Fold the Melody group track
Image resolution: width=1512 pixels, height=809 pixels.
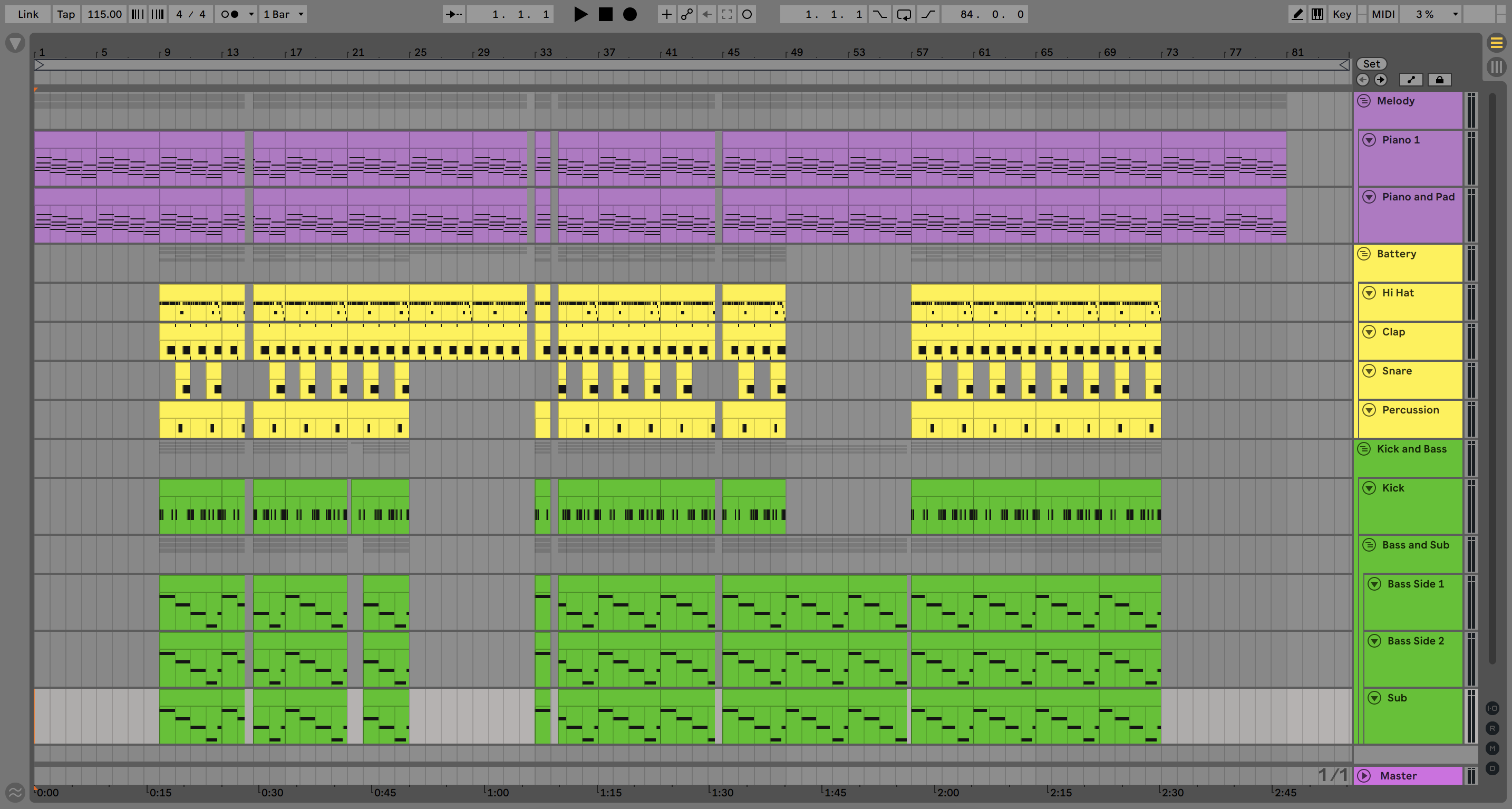[x=1364, y=101]
